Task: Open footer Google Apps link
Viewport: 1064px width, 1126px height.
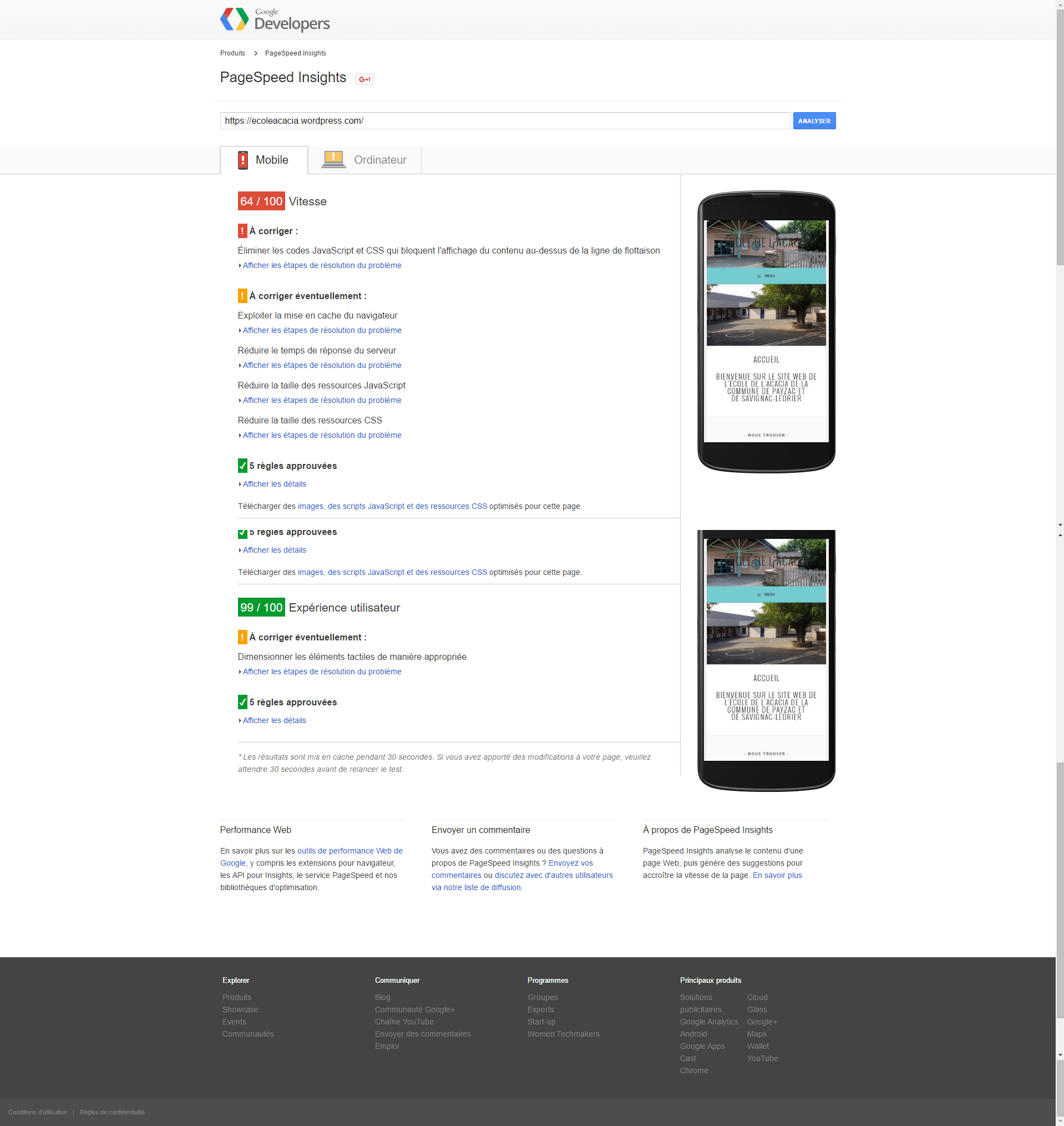Action: click(x=702, y=1046)
